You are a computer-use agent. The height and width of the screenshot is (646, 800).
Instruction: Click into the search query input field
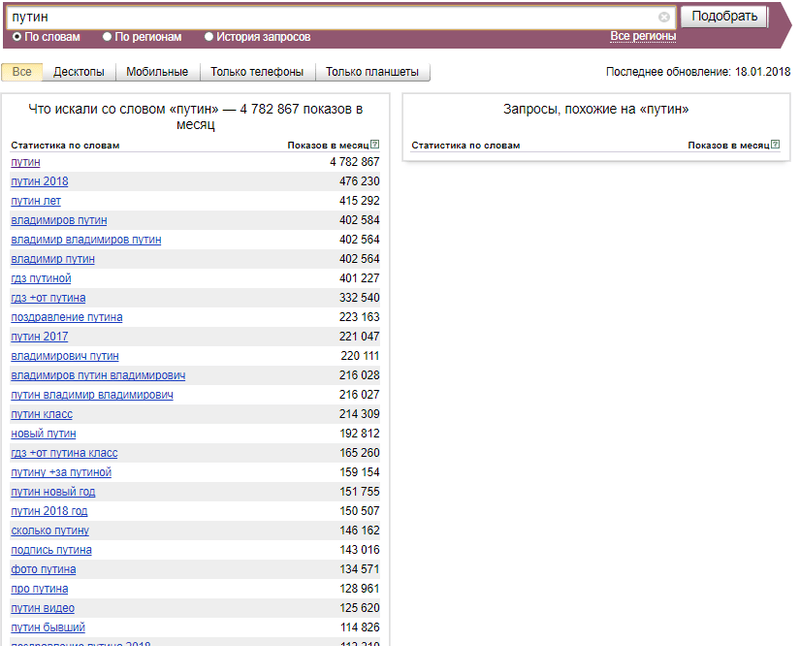click(330, 17)
